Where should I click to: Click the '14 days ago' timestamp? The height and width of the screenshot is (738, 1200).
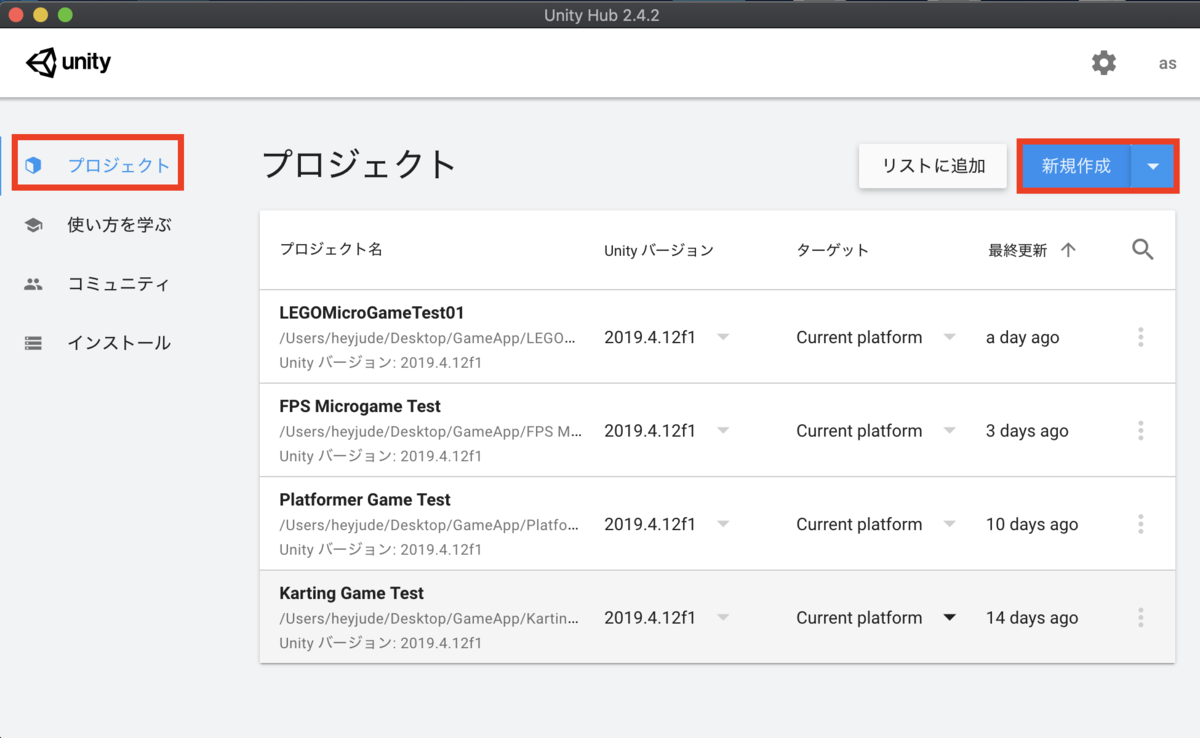[1032, 618]
